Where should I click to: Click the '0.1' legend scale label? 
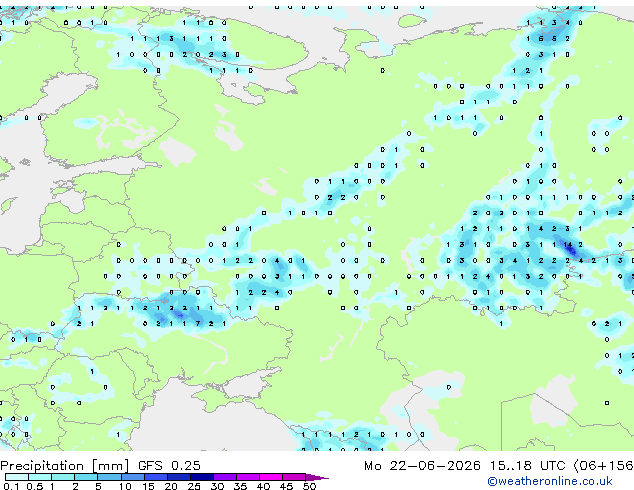[11, 486]
